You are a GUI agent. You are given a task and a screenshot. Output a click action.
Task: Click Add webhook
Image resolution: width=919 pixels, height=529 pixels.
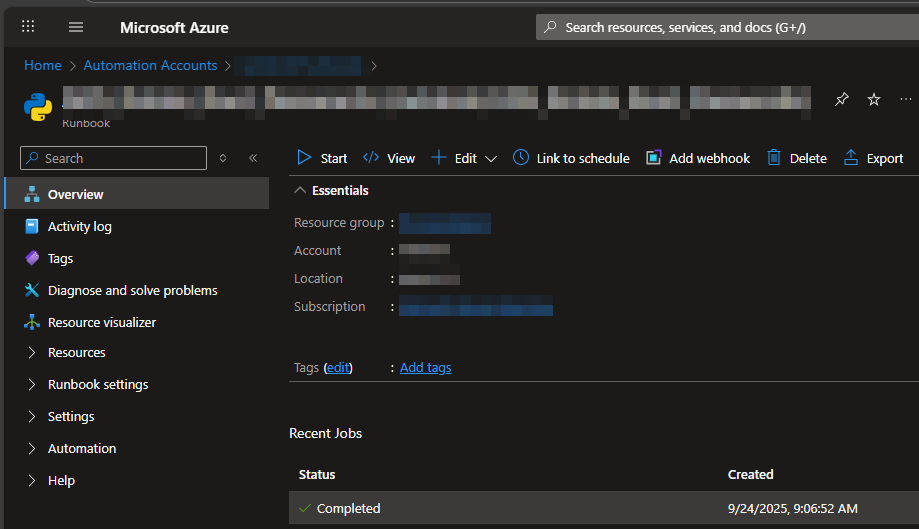697,158
